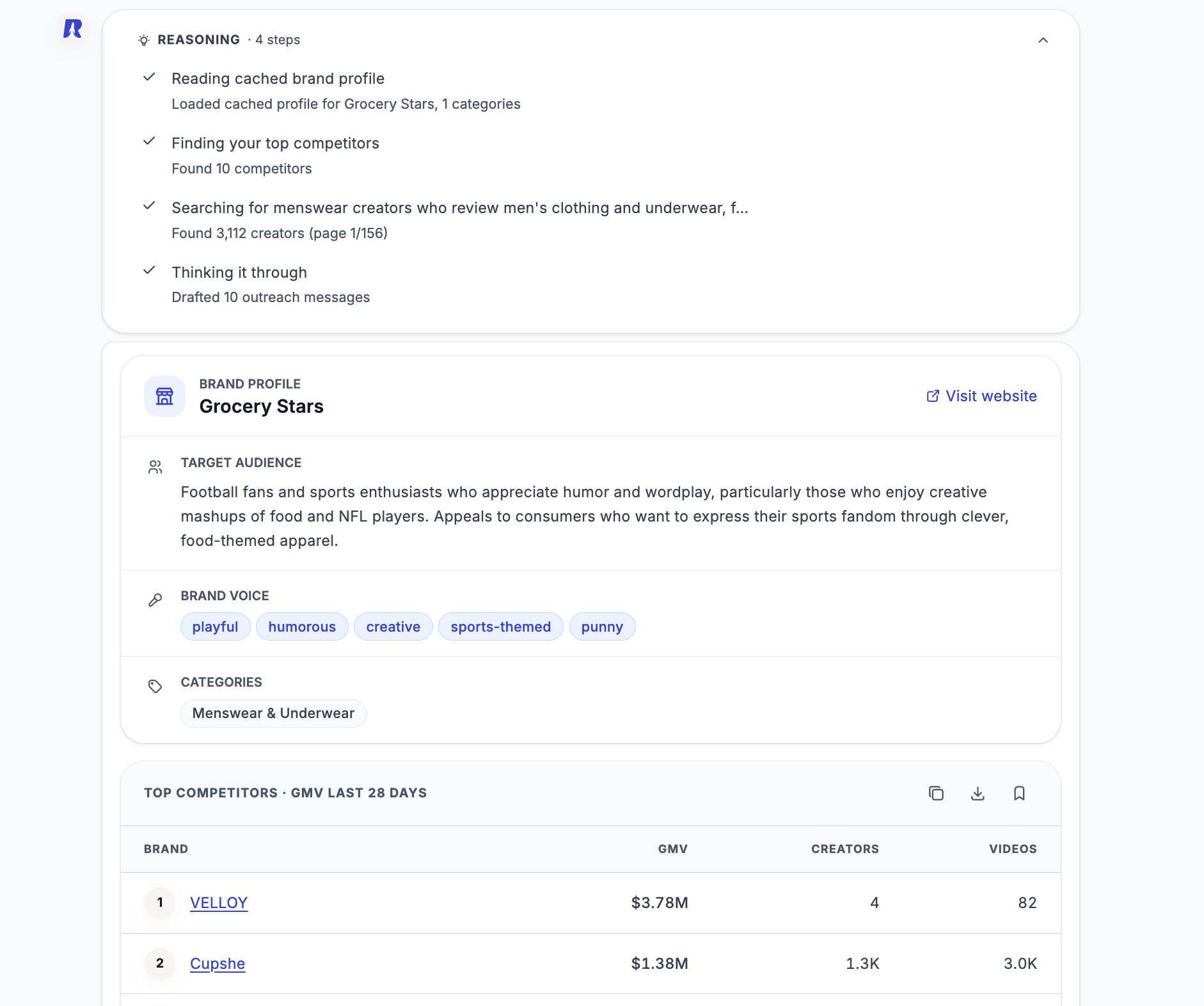Click the Brand Voice microphone icon

[155, 600]
